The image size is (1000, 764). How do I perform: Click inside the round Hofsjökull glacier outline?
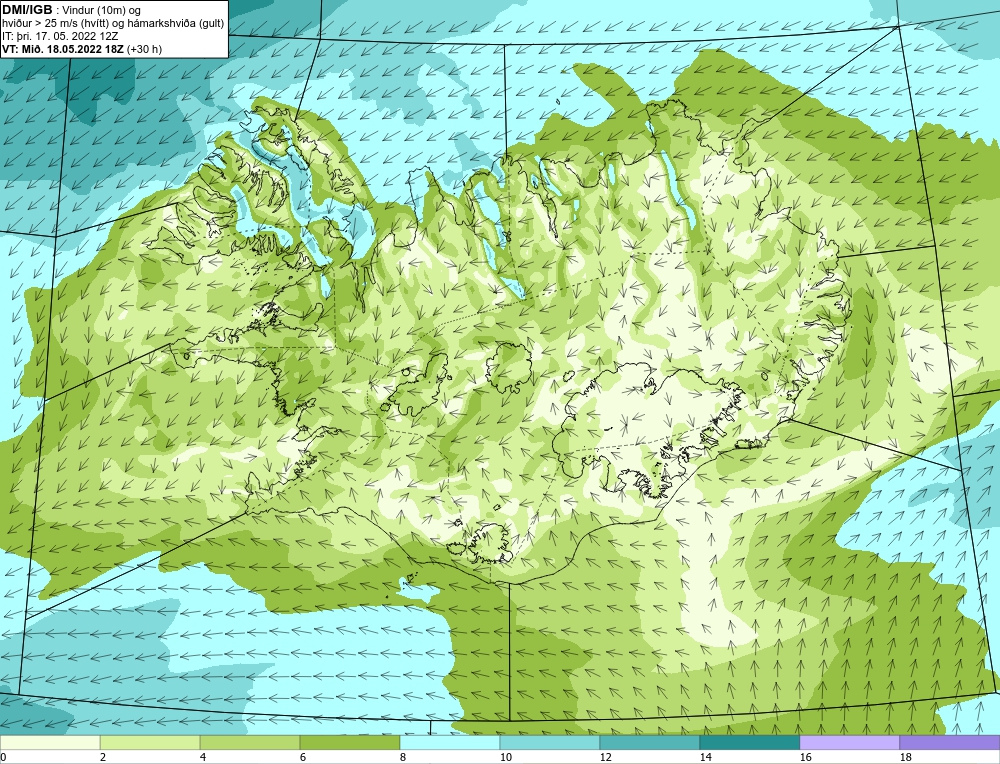(x=509, y=367)
